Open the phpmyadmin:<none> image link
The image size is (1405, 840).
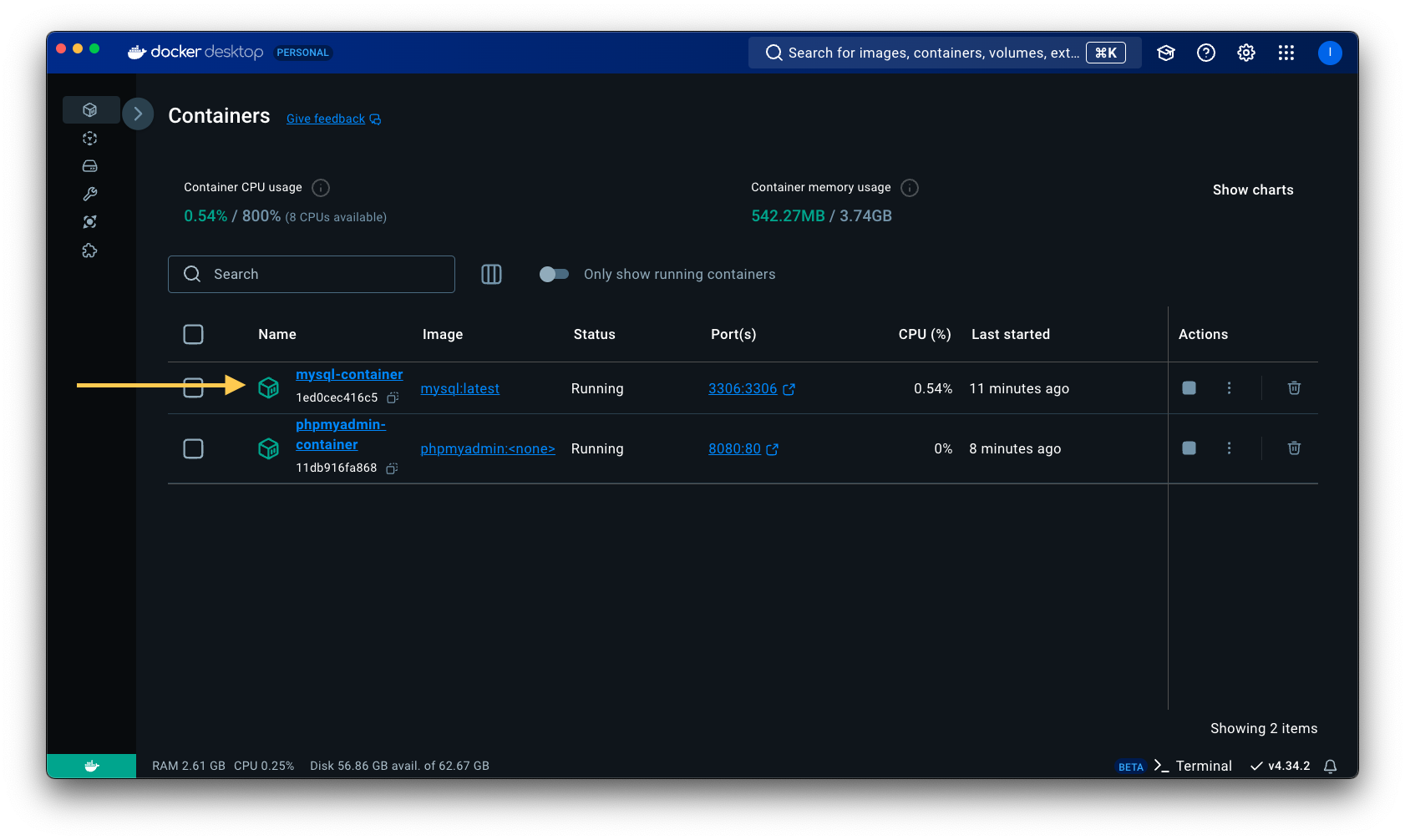(x=488, y=448)
